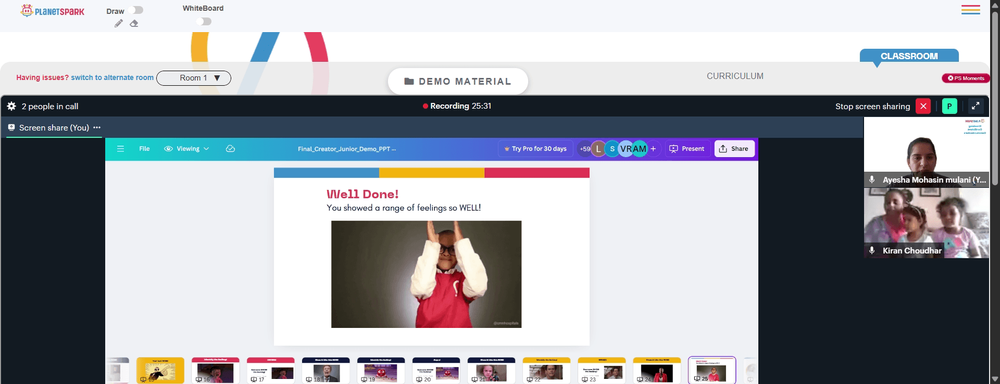Click the three dots beside Screen share
Screen dimensions: 1000x384
pos(97,128)
